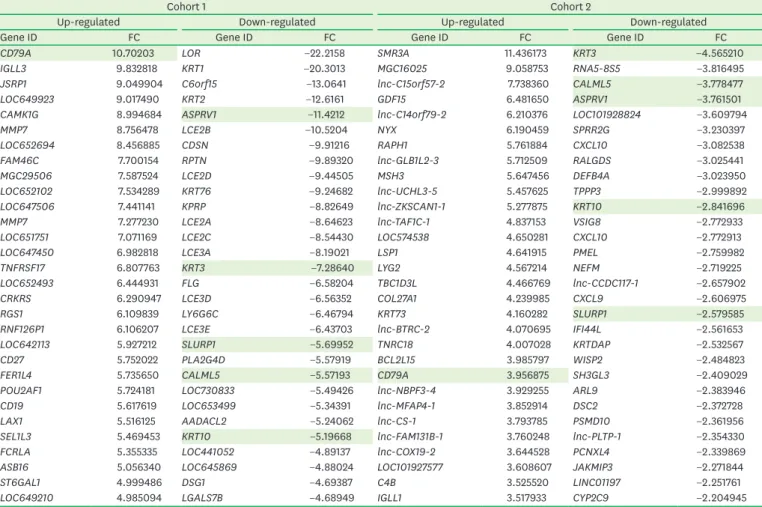
Task: Select the KRT73 gene cell
Action: 392,314
